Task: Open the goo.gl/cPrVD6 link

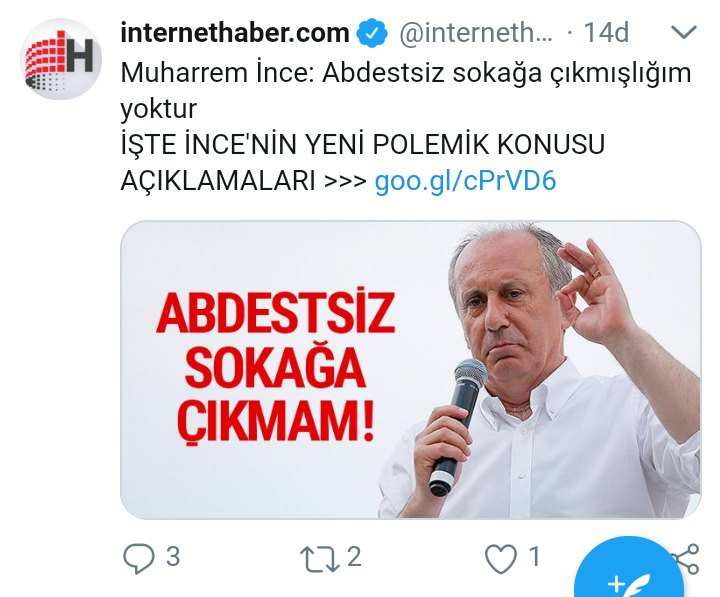Action: [x=465, y=180]
